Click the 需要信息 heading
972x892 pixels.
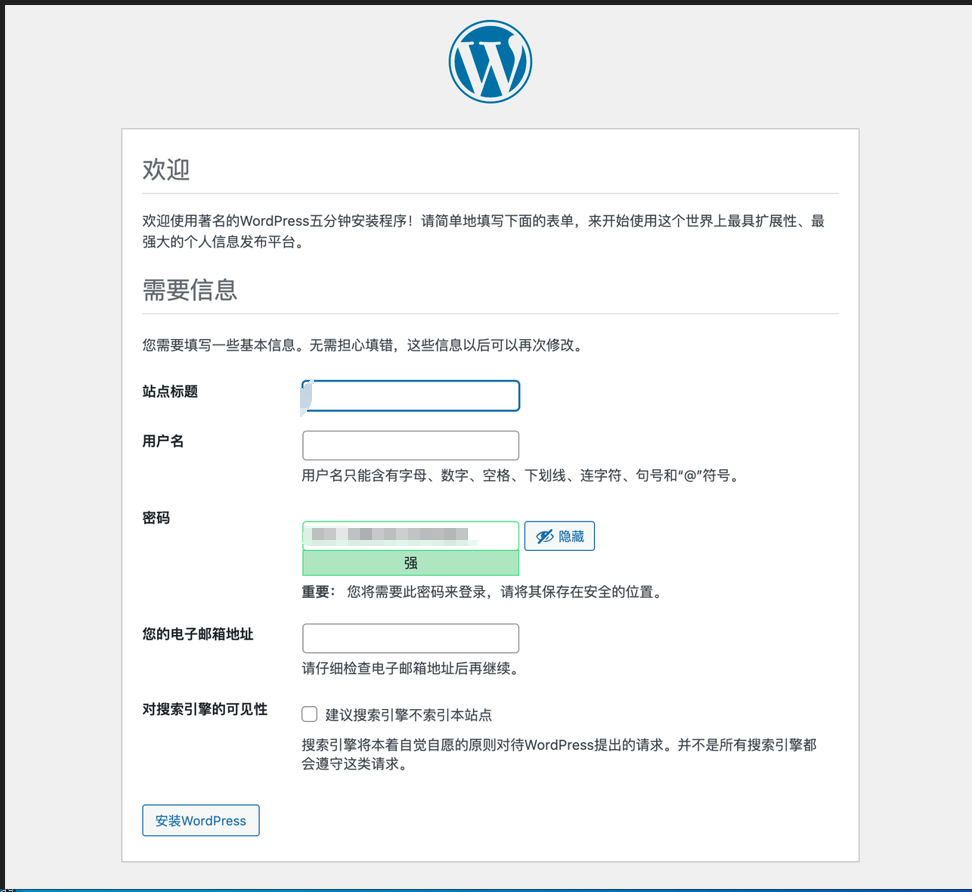[x=190, y=290]
